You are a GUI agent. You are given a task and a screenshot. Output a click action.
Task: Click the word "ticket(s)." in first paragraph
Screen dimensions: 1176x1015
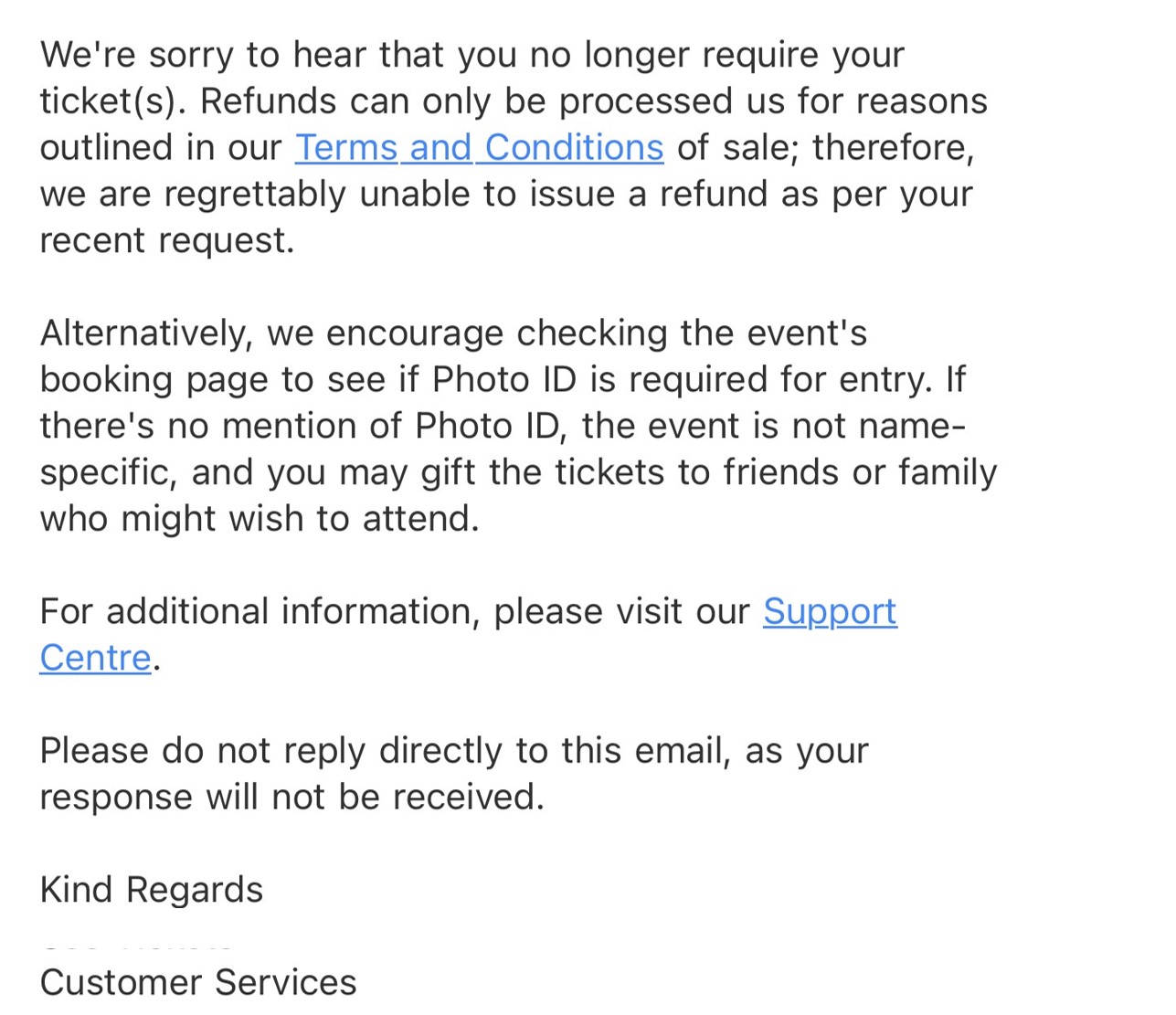click(112, 101)
